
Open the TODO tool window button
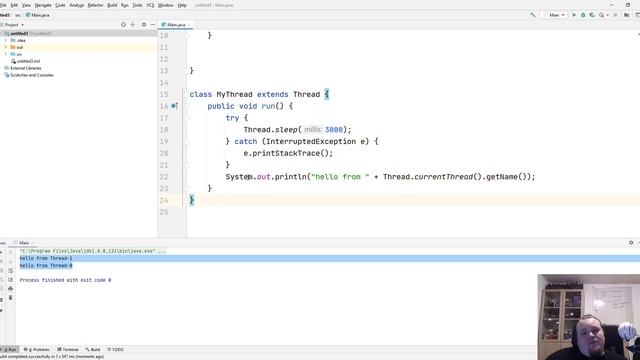pyautogui.click(x=116, y=350)
